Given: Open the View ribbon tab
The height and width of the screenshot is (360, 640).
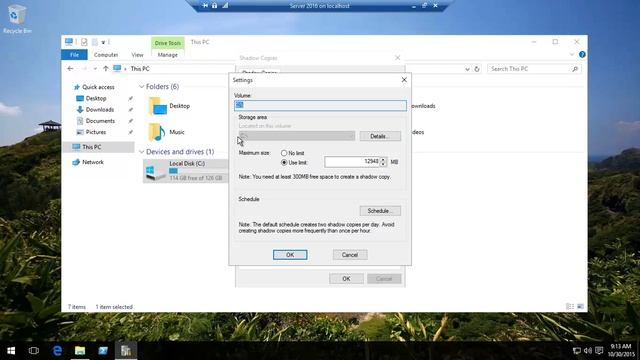Looking at the screenshot, I should point(137,55).
